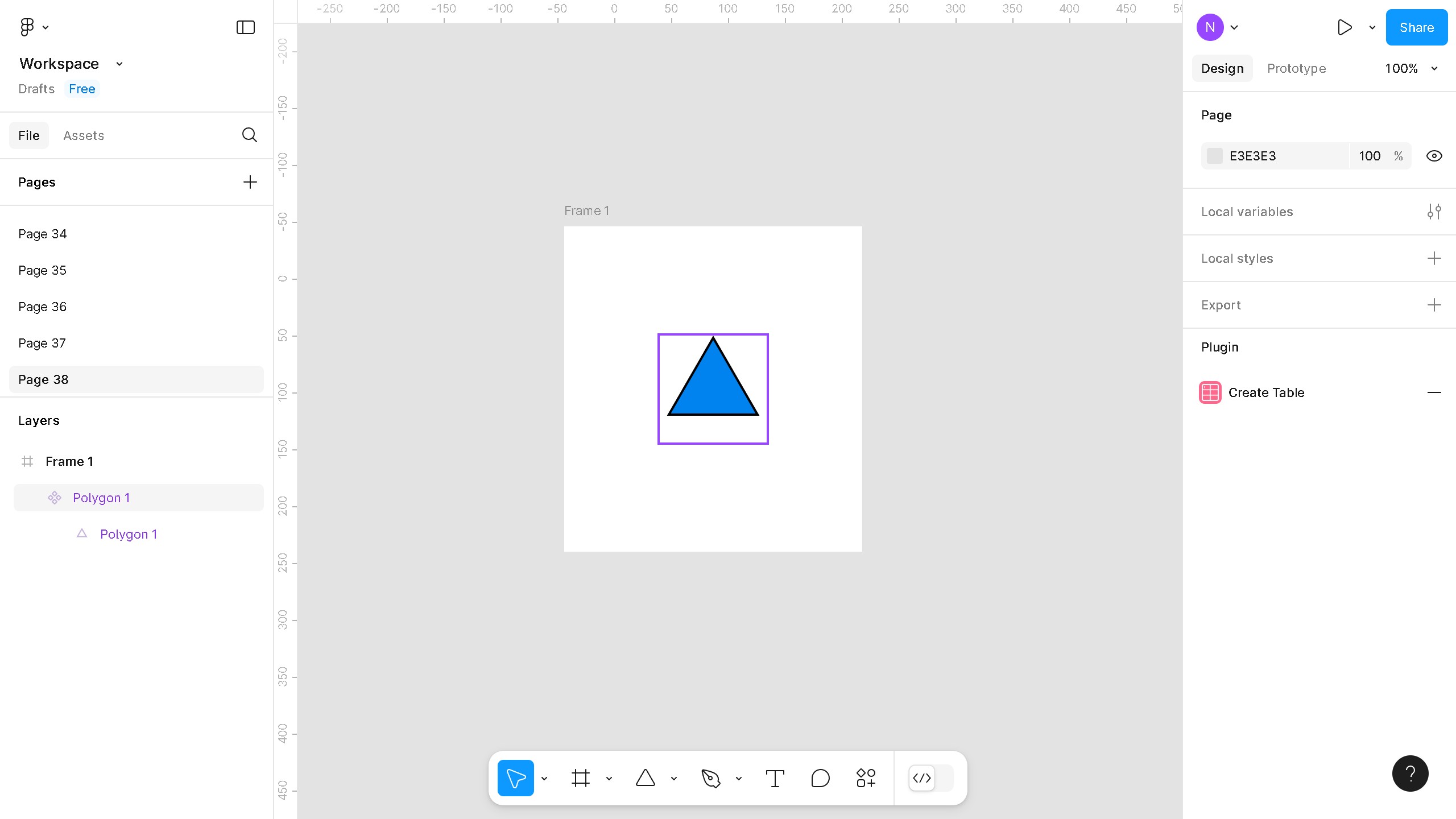Open the Figma main menu

pos(27,27)
